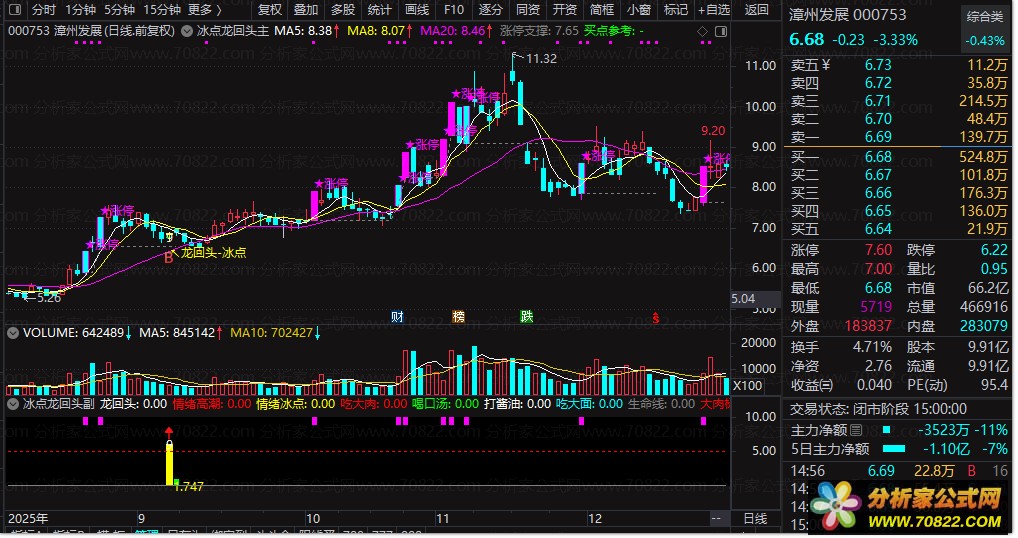Screen dimensions: 1018x538
Task: Click the 返回 back button
Action: tap(757, 10)
